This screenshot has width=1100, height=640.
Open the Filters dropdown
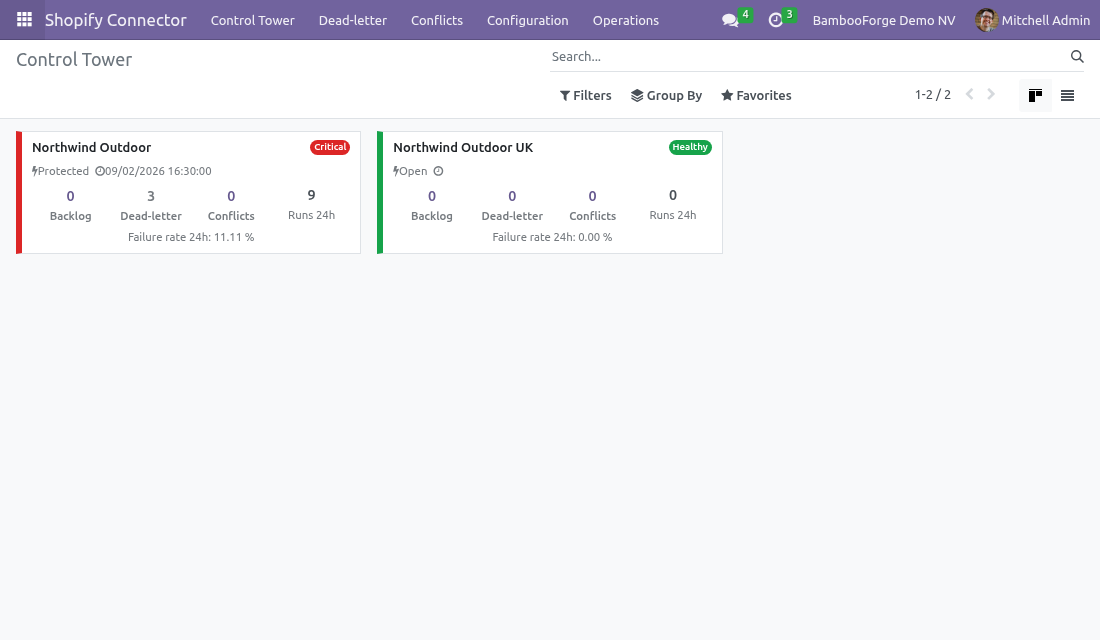coord(585,95)
